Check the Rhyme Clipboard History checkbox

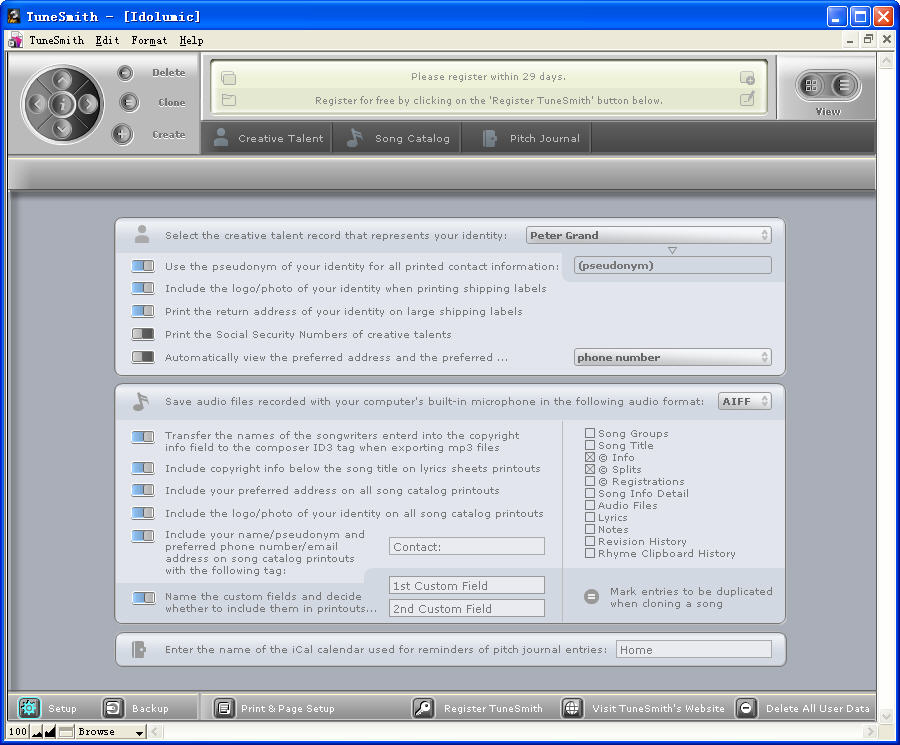click(589, 553)
